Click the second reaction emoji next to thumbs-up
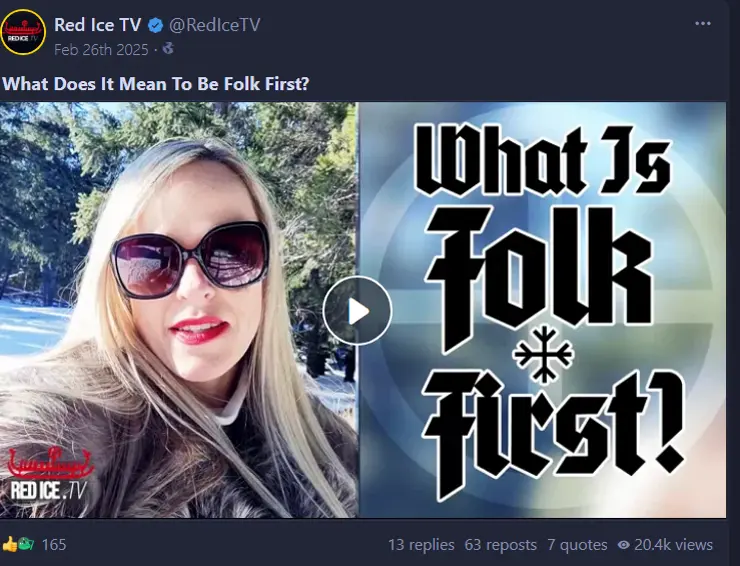 [25, 545]
